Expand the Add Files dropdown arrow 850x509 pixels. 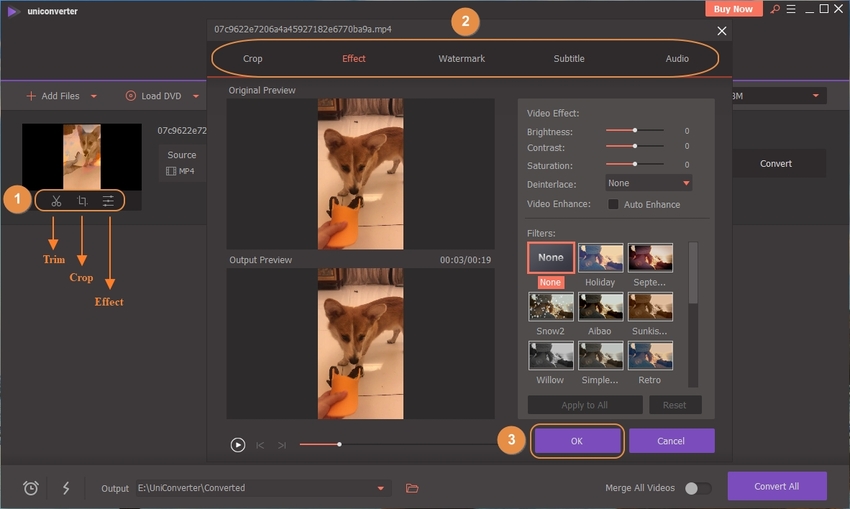click(94, 96)
